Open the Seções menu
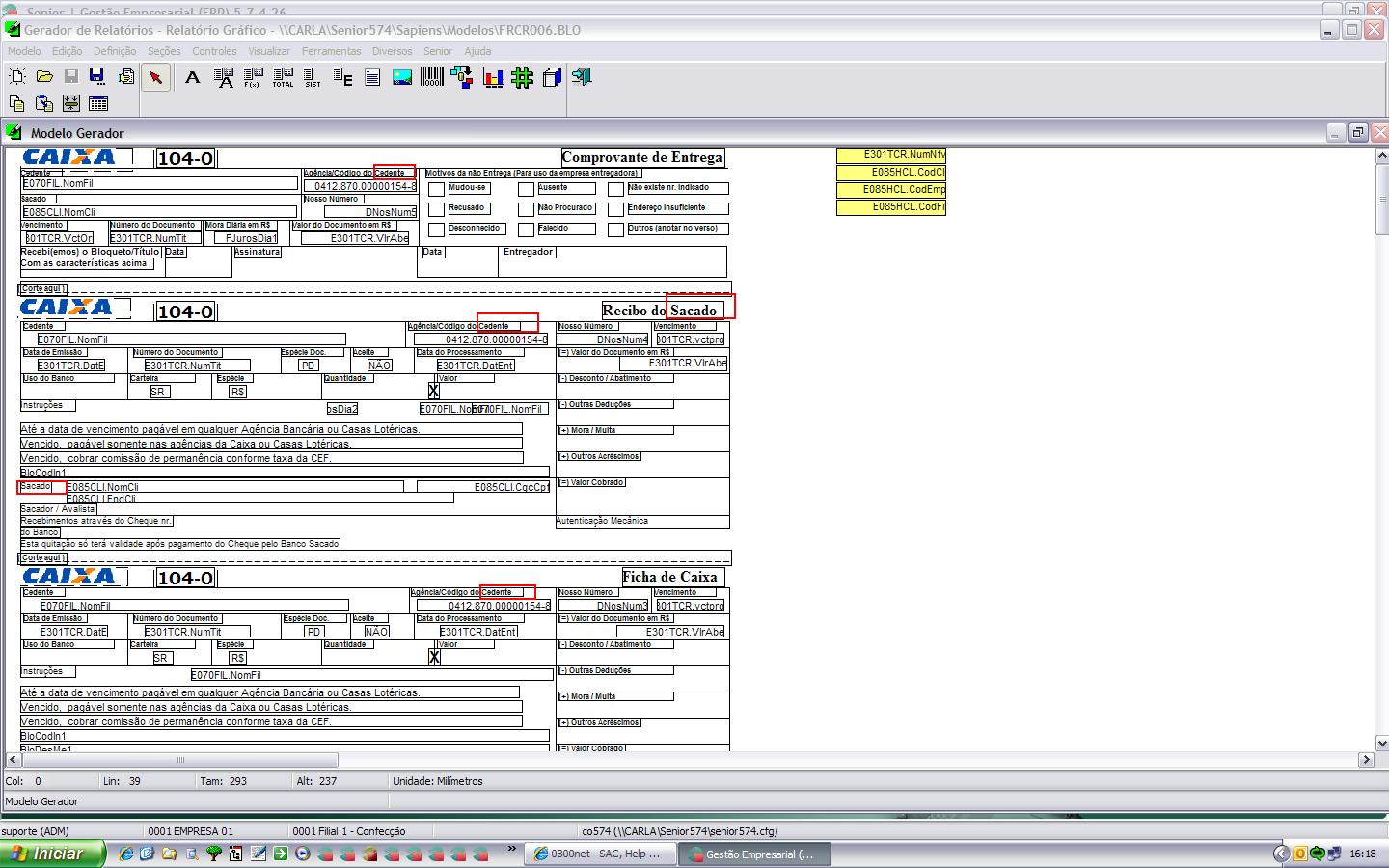Image resolution: width=1389 pixels, height=868 pixels. click(163, 51)
